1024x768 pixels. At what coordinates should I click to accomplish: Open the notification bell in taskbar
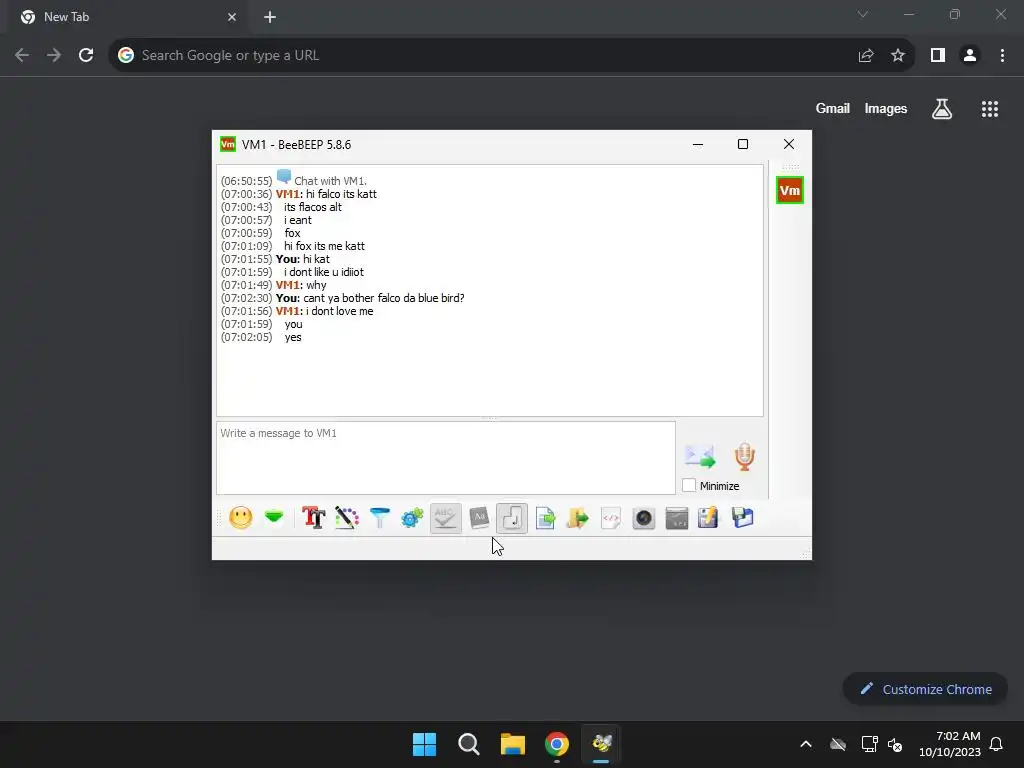tap(996, 744)
